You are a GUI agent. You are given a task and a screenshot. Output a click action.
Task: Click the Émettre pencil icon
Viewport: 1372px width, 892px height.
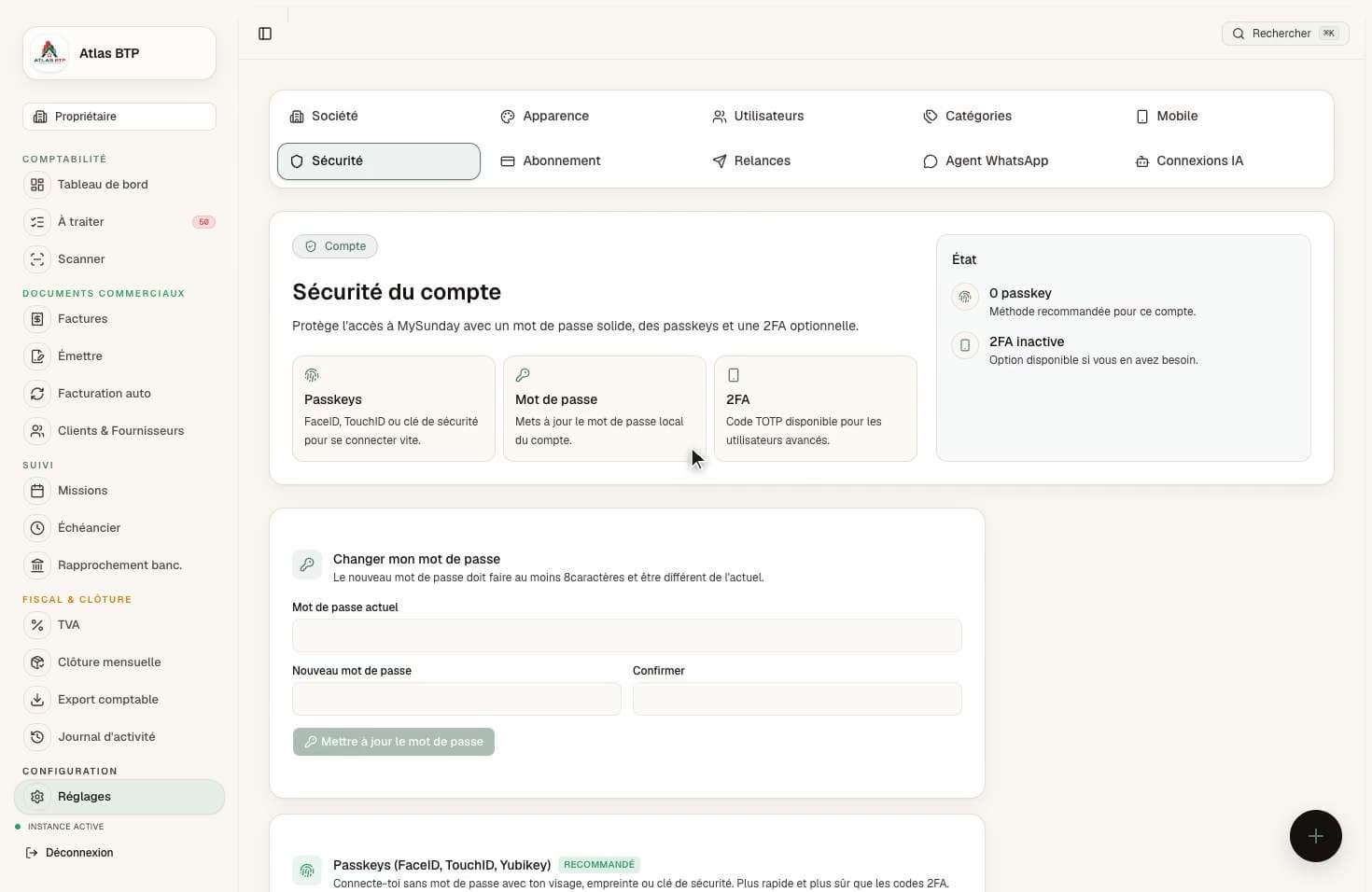(37, 356)
